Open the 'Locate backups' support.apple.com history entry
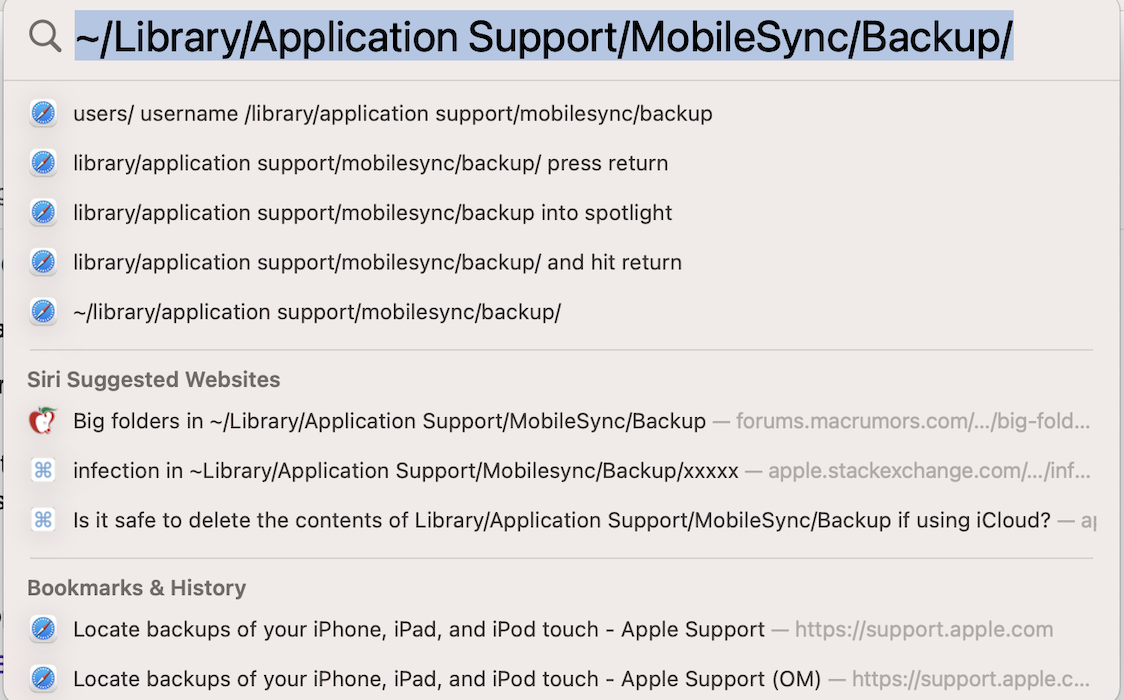Screen dimensions: 1124x700 (418, 629)
